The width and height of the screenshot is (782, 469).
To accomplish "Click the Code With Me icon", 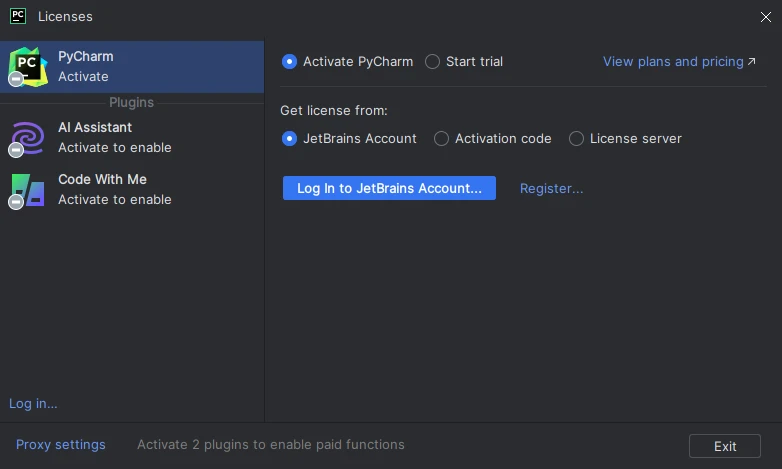I will (27, 190).
